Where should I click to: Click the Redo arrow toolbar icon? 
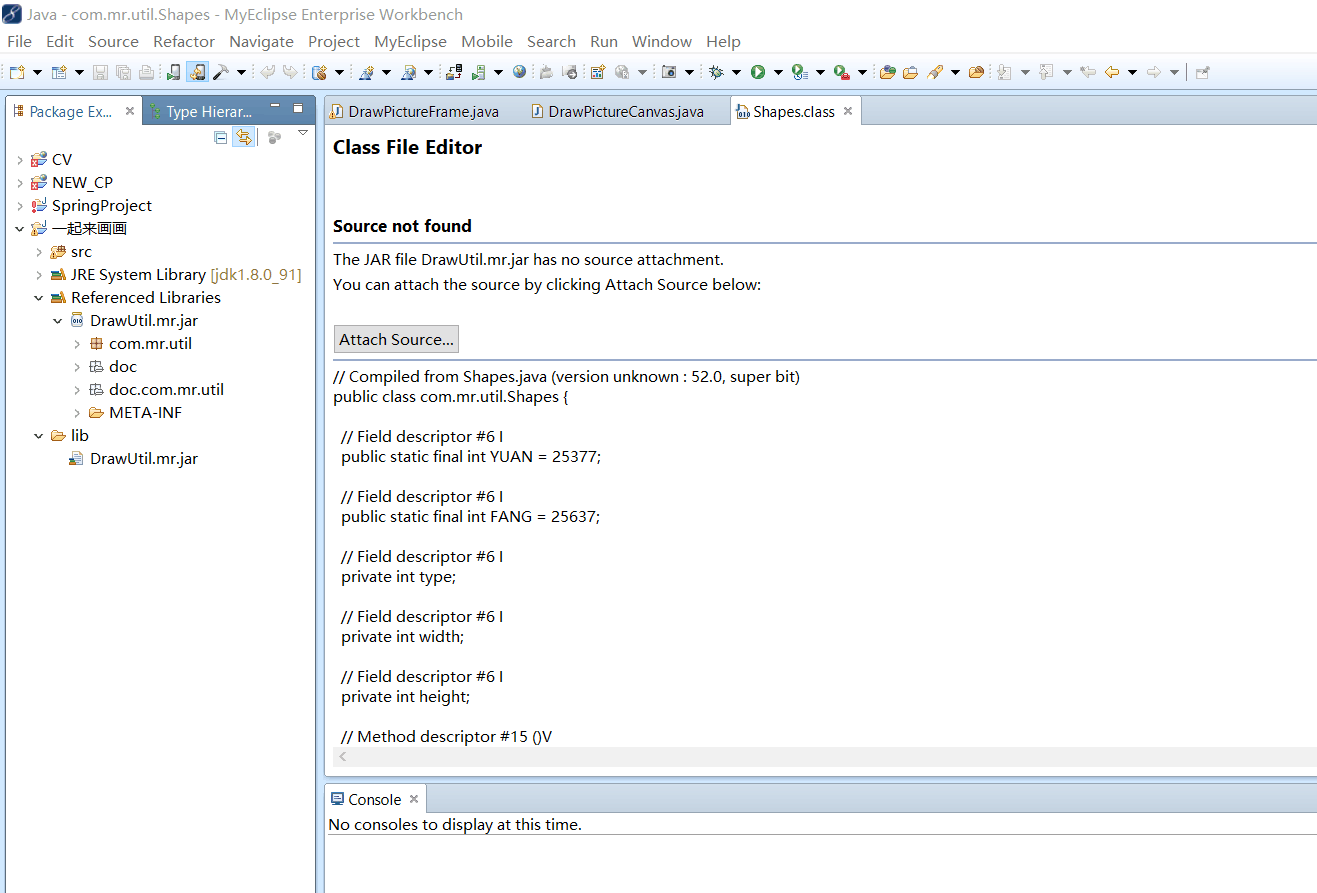pos(290,72)
